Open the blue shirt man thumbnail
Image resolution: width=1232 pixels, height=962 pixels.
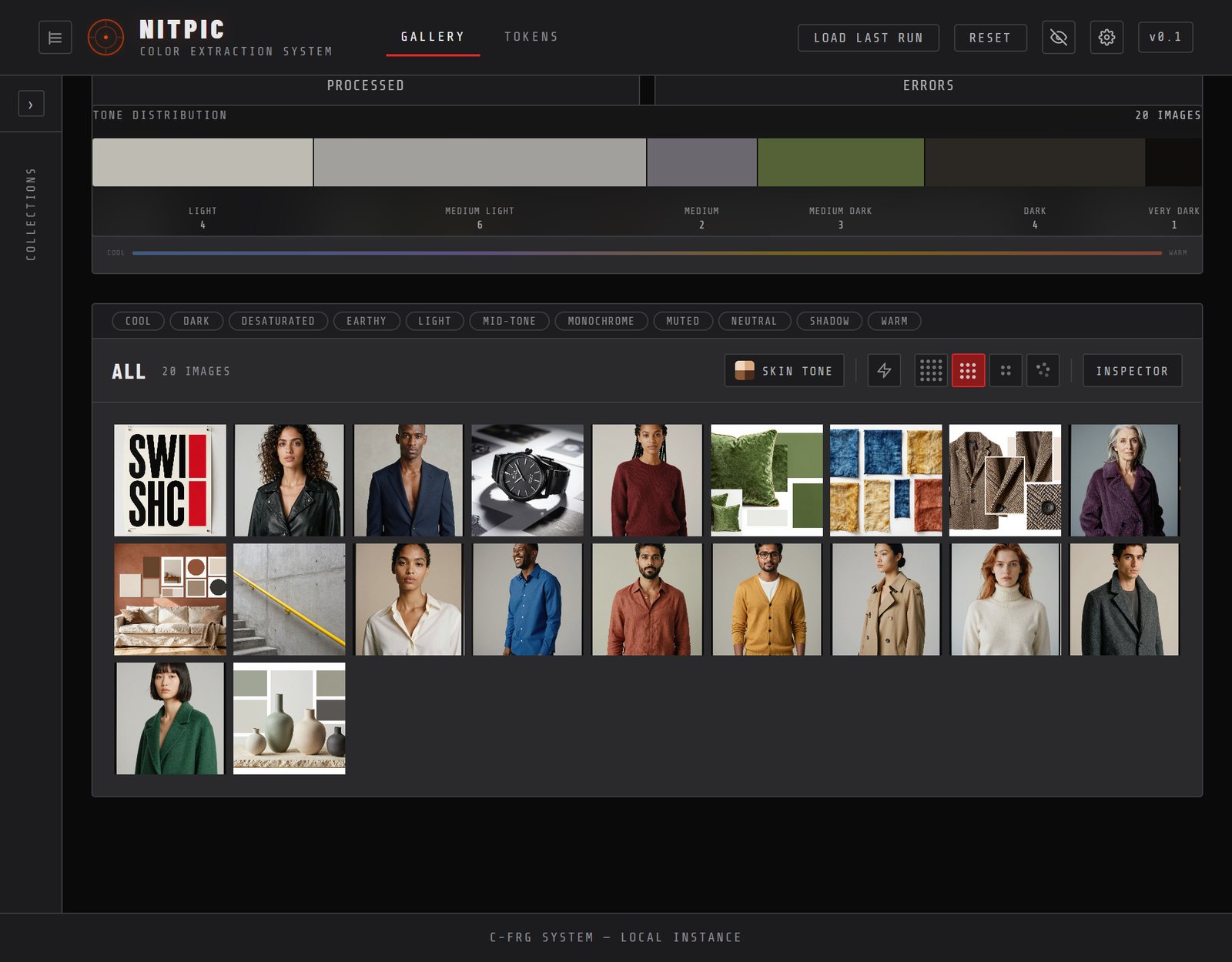coord(527,600)
